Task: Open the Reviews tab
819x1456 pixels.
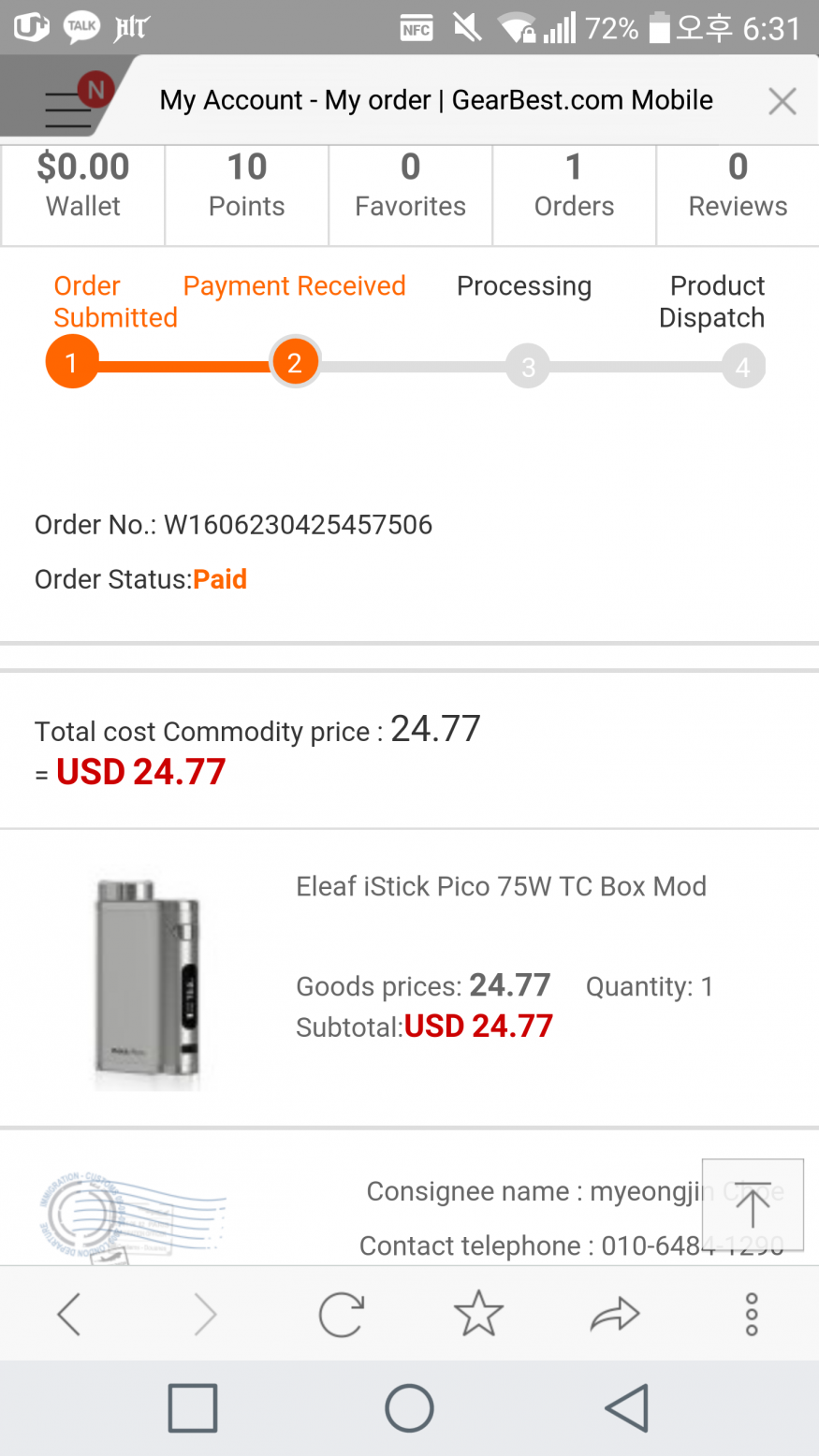Action: click(738, 185)
